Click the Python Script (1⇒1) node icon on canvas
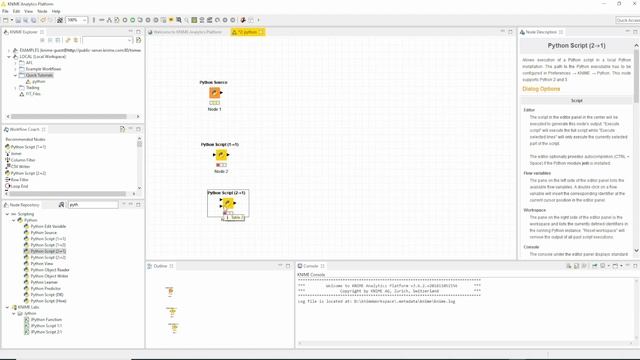 pyautogui.click(x=221, y=155)
